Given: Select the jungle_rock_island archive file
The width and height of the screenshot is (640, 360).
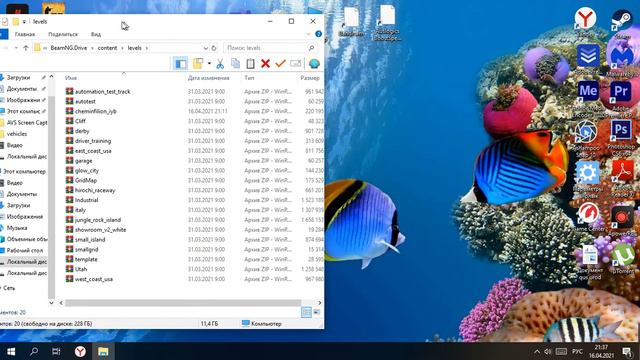Looking at the screenshot, I should (98, 220).
